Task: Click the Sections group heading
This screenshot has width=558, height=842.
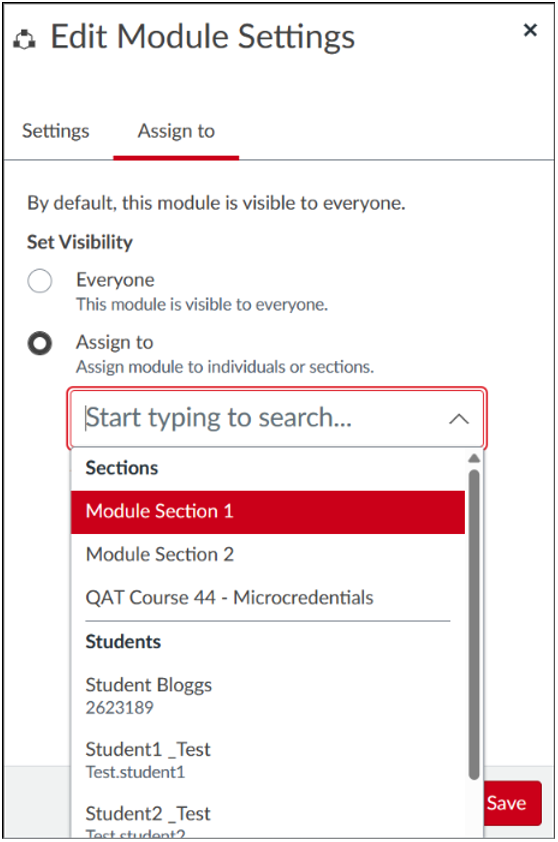Action: pos(122,468)
